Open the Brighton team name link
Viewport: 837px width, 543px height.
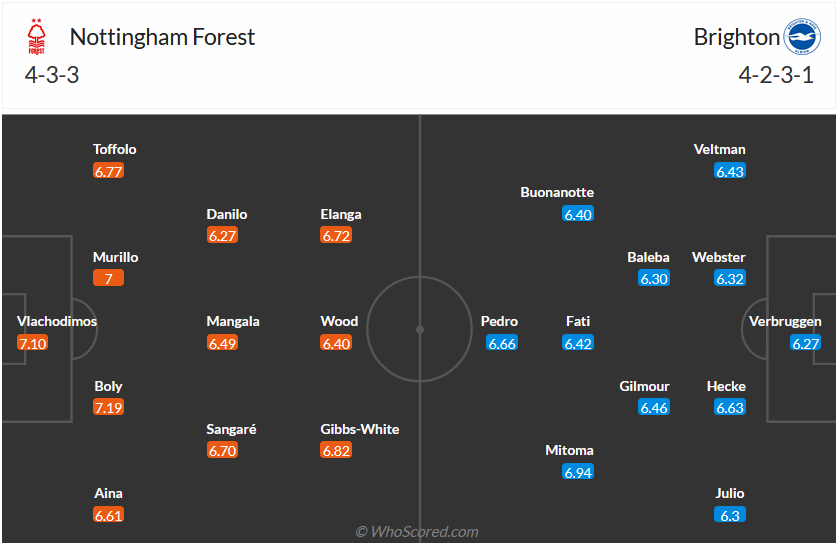736,37
